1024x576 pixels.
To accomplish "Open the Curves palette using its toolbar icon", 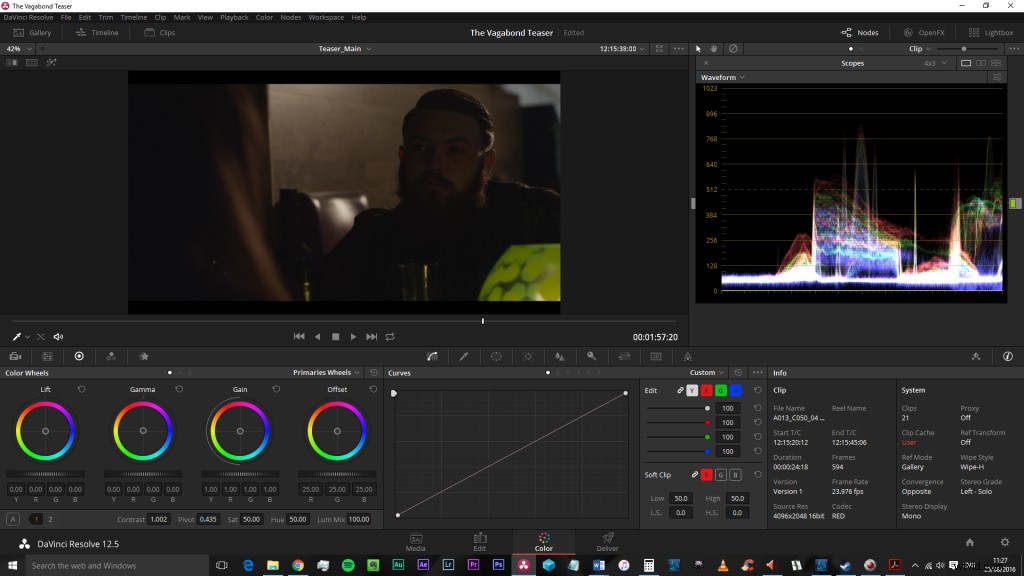I will [x=433, y=356].
